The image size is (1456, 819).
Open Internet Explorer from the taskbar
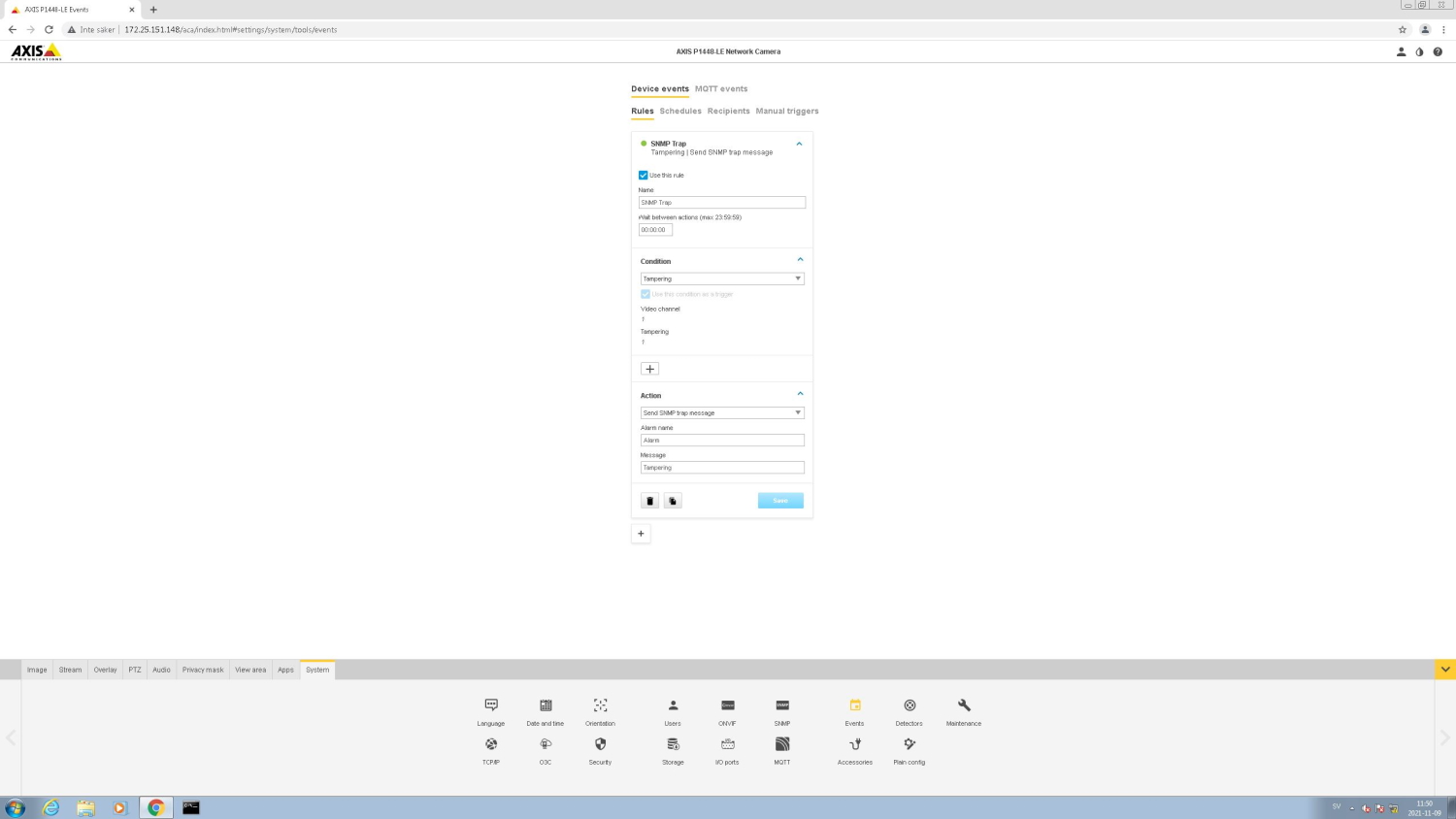50,807
